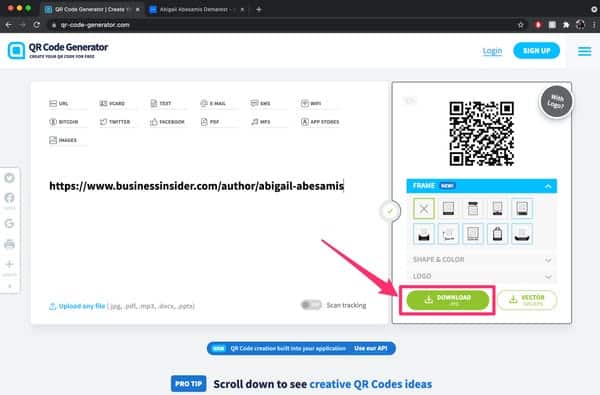Select the no-frame X option
600x395 pixels.
(x=424, y=209)
